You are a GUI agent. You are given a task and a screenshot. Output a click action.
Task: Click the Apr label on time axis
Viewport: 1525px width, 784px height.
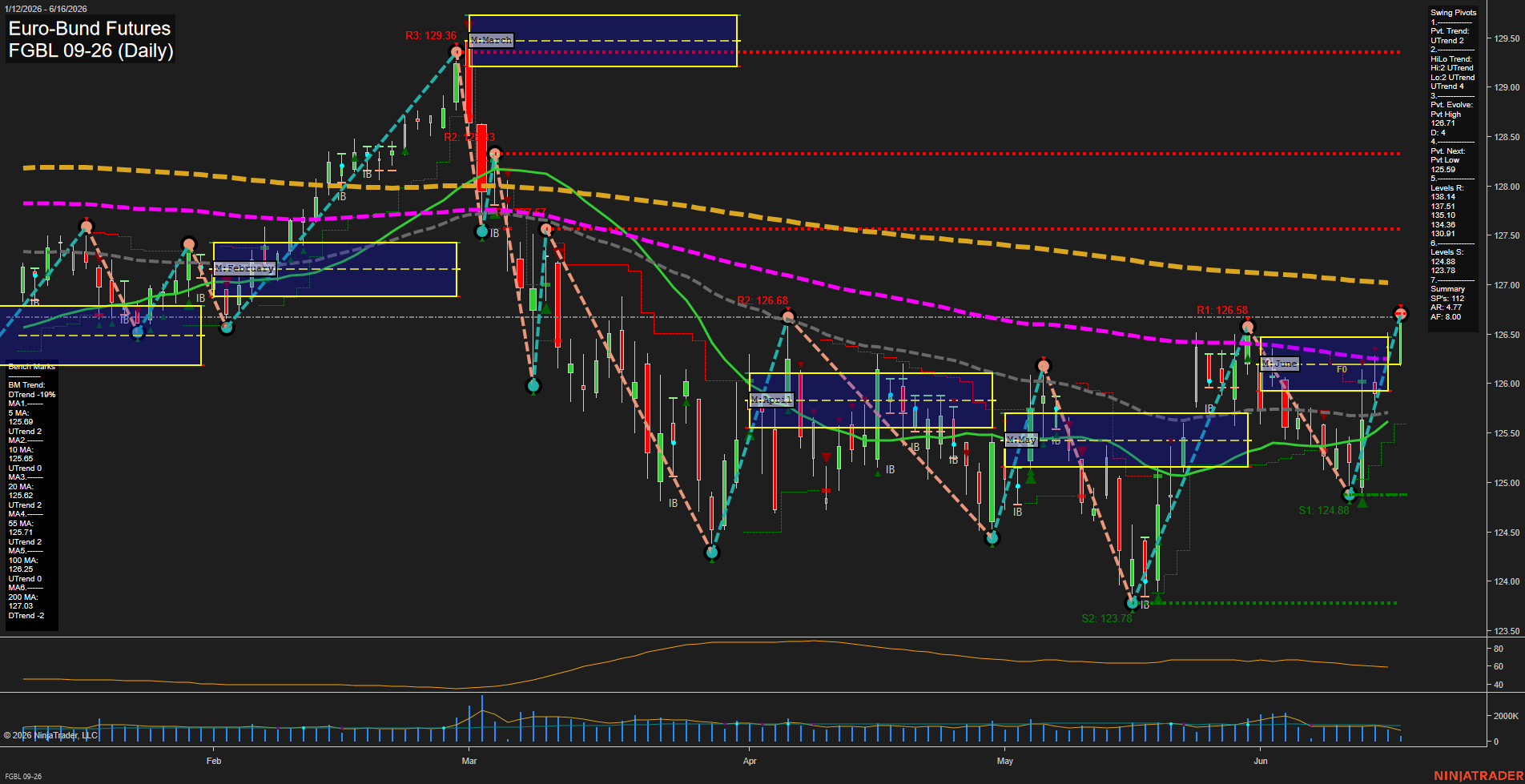pyautogui.click(x=750, y=761)
